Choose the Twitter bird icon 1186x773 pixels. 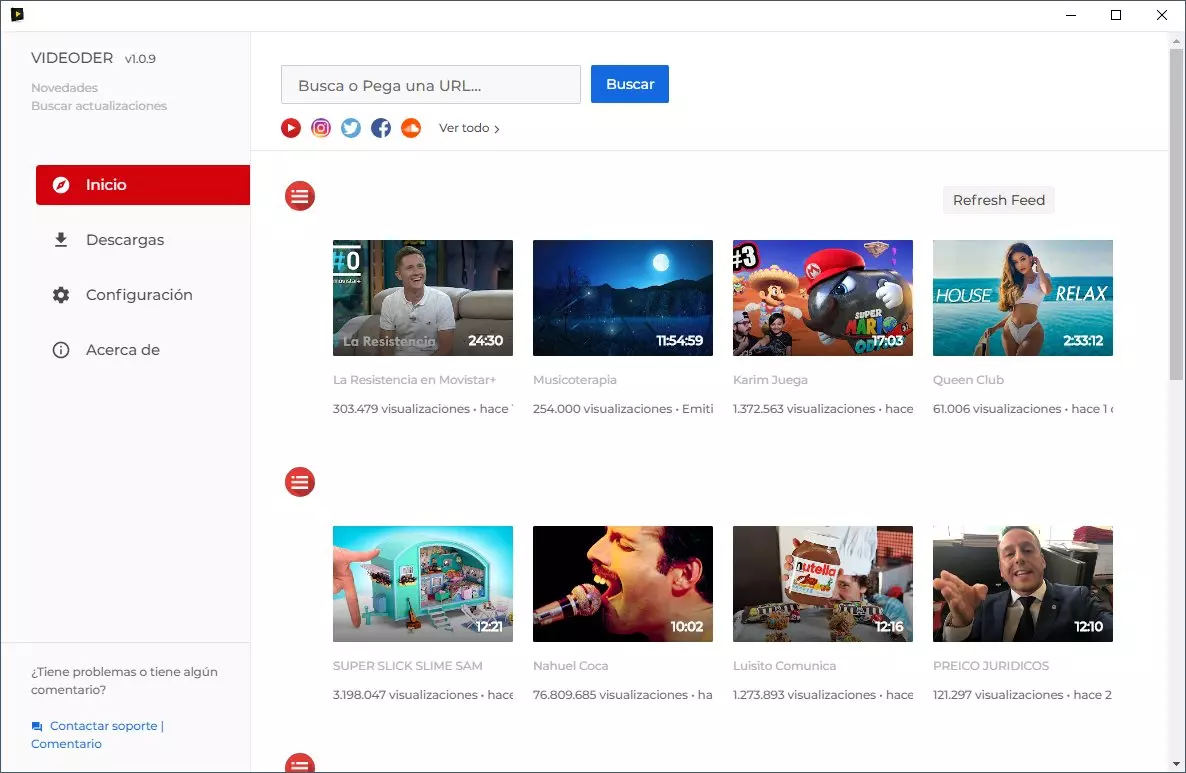click(x=351, y=128)
